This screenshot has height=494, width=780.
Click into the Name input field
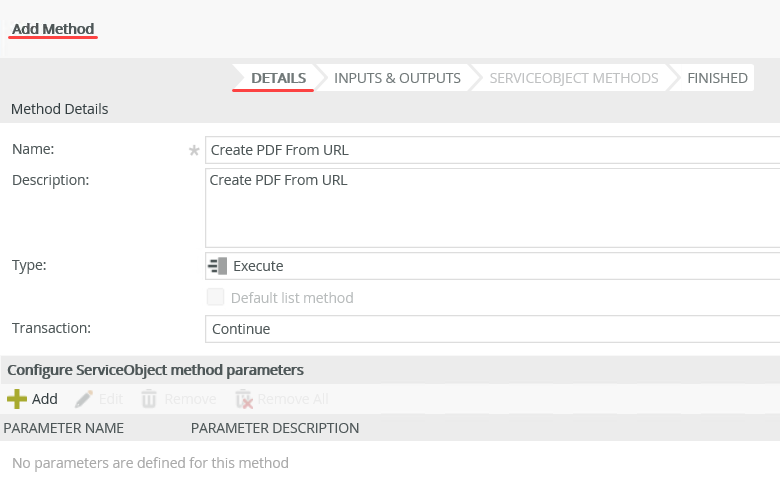pyautogui.click(x=492, y=150)
